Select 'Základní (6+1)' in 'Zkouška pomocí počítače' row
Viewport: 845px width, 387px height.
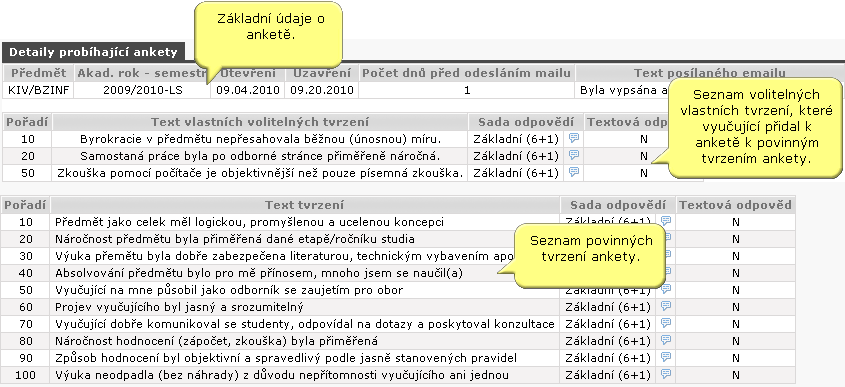pos(516,174)
